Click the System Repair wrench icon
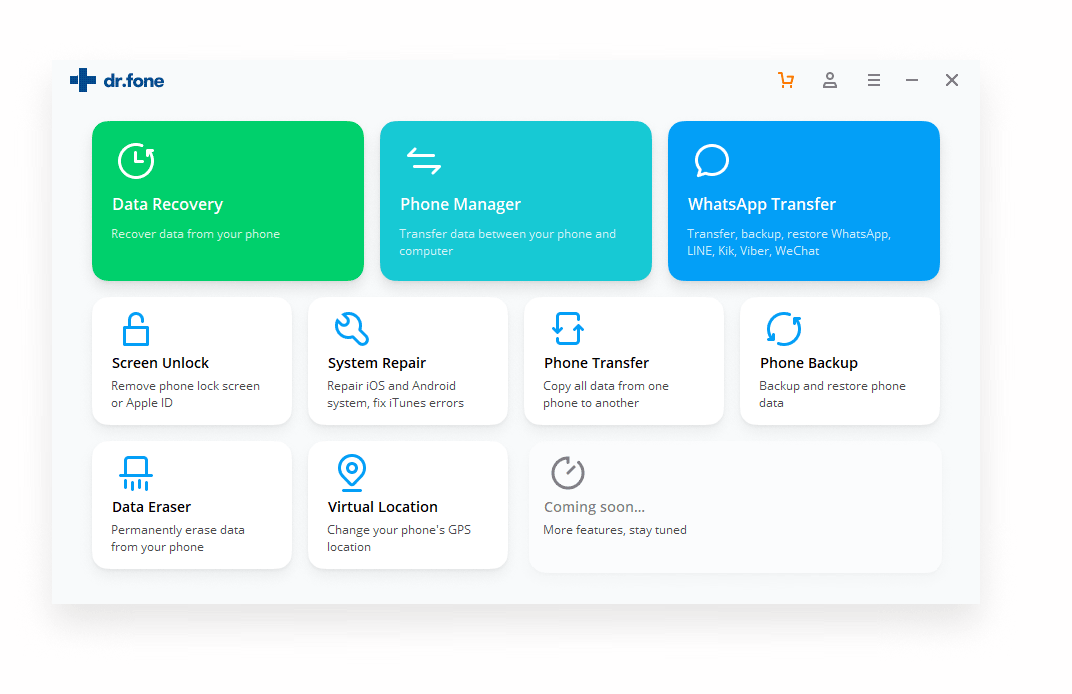 (x=351, y=329)
